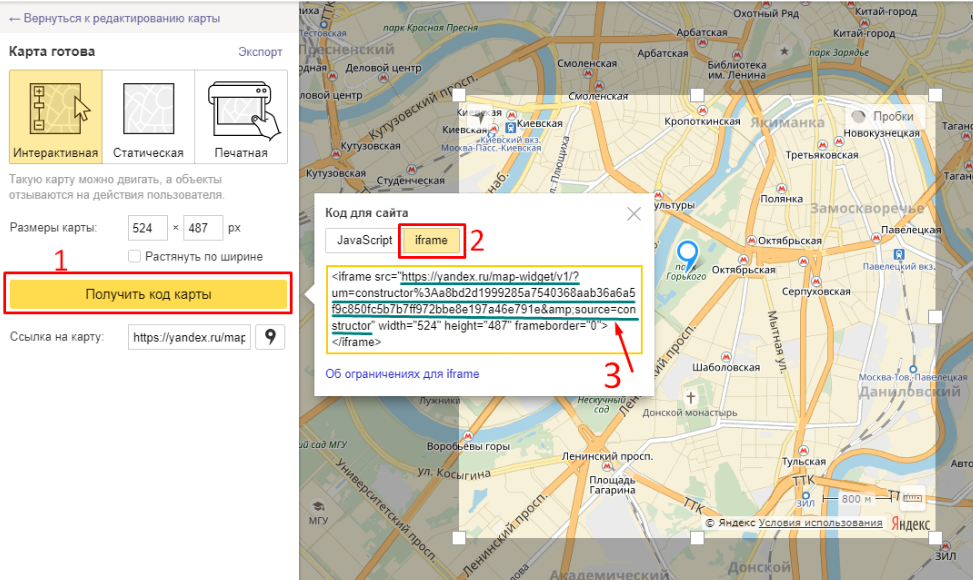Click the map height field showing 487
The height and width of the screenshot is (580, 973).
point(204,228)
